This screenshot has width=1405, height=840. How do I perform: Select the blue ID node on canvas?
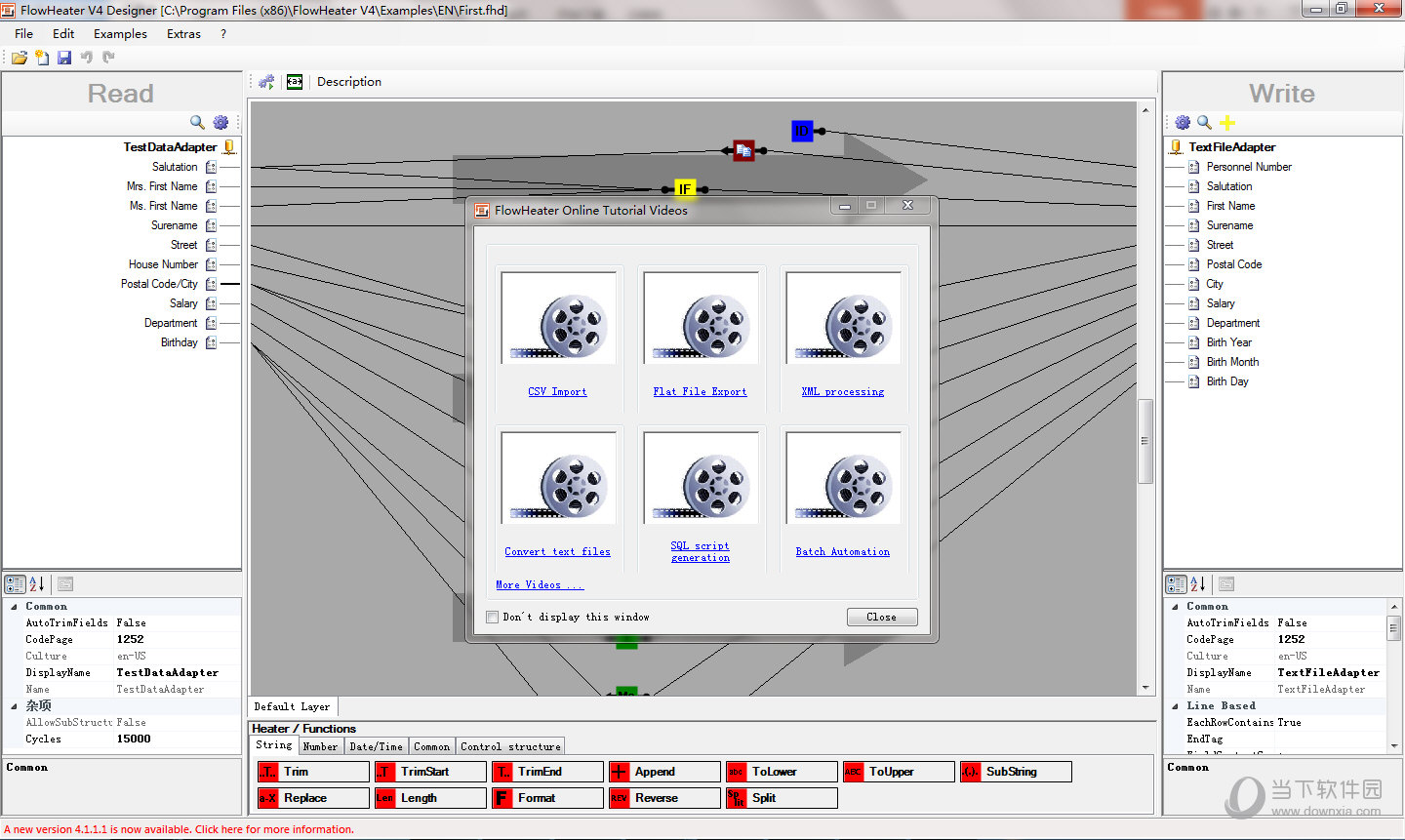[x=802, y=131]
